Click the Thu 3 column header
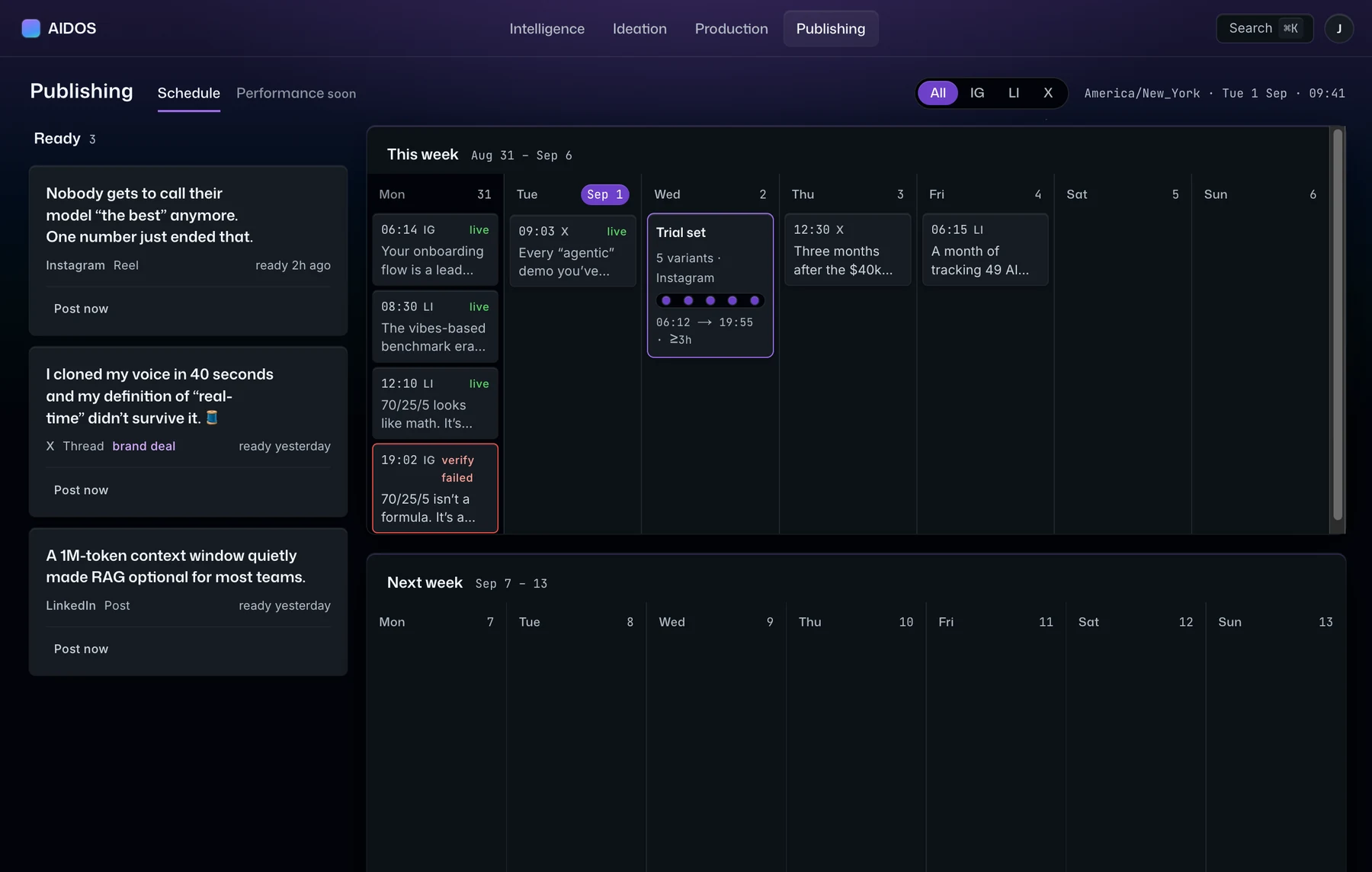The image size is (1372, 872). 848,194
